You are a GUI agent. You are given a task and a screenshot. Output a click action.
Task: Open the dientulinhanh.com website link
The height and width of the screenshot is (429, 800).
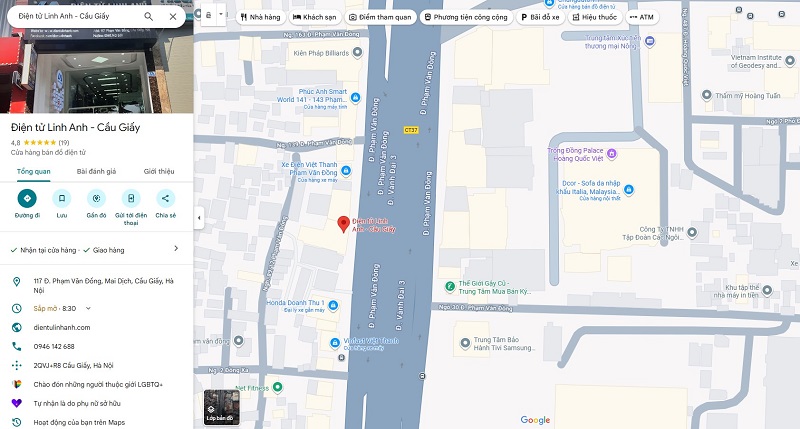tap(62, 327)
